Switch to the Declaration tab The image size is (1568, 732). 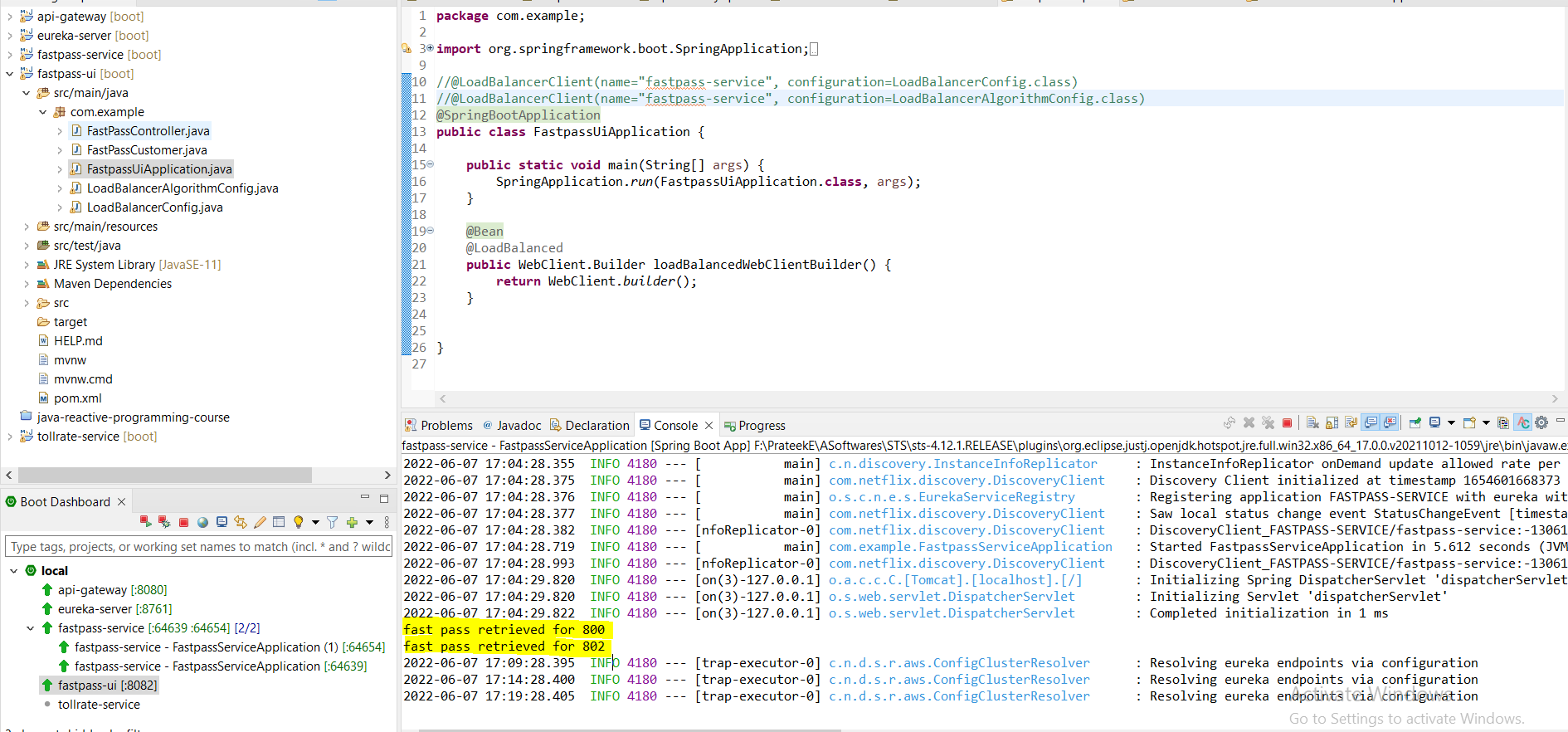pyautogui.click(x=590, y=425)
